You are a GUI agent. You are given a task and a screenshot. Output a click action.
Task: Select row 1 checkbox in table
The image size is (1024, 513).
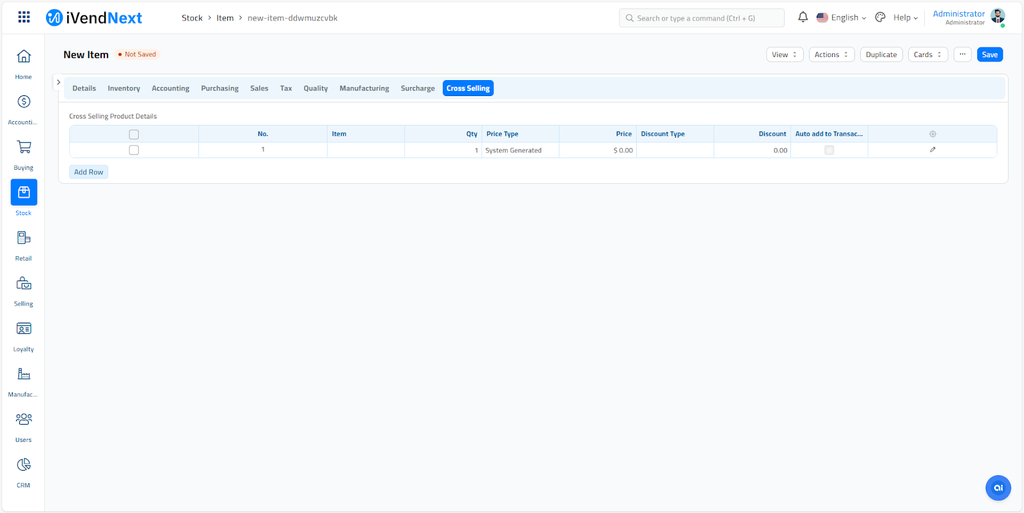tap(134, 150)
